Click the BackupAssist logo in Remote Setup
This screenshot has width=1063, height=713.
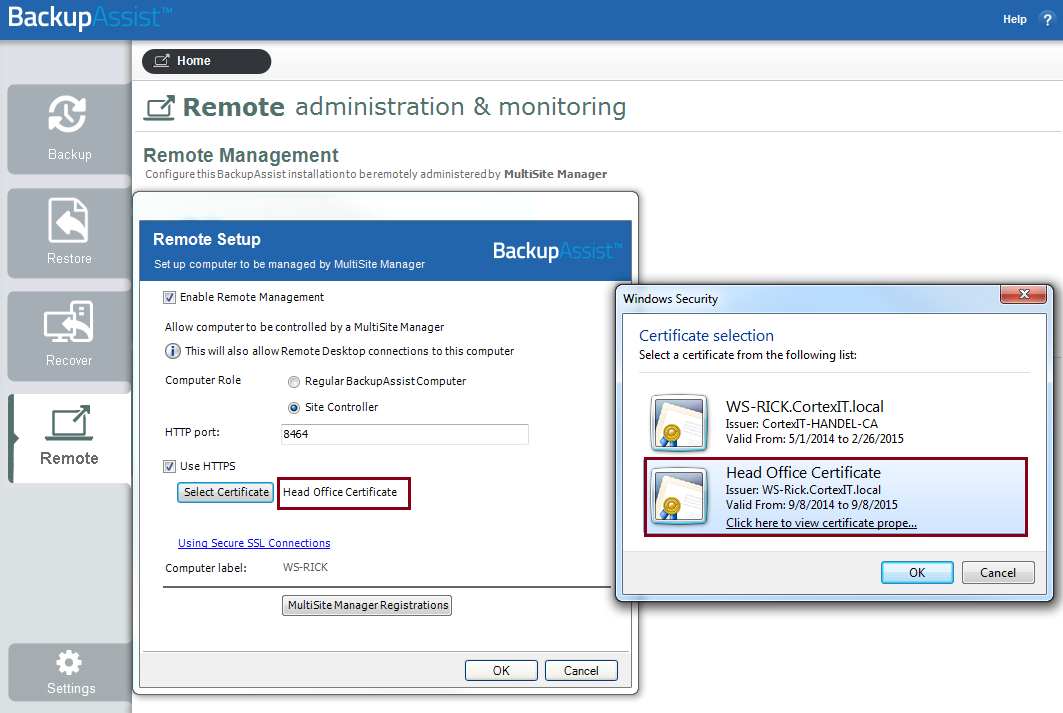(x=557, y=251)
